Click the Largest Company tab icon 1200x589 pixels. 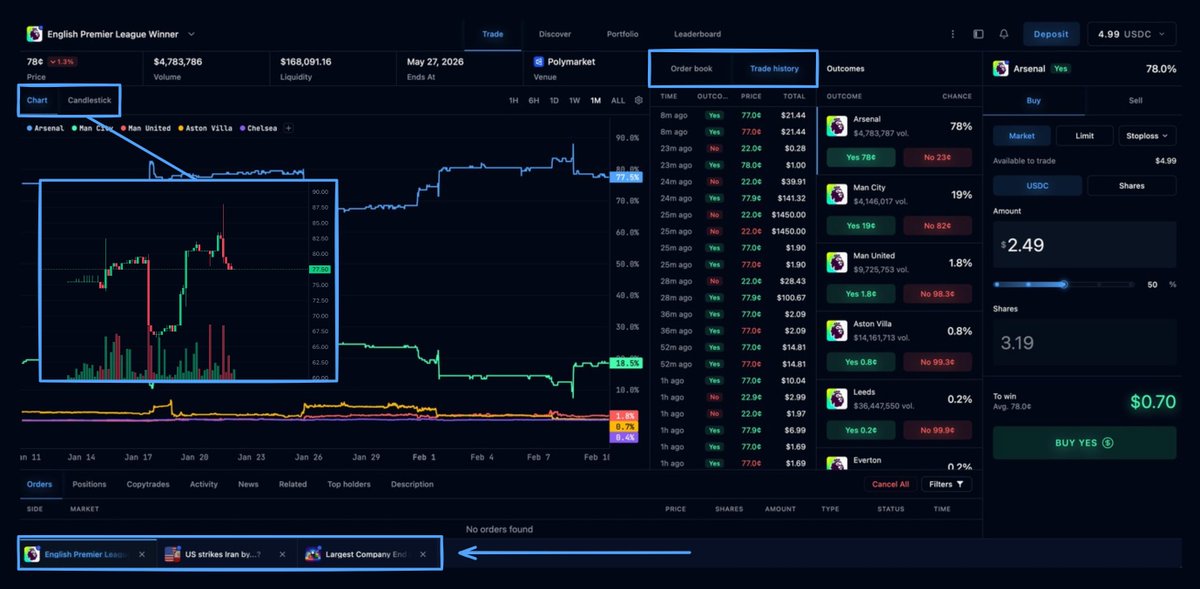tap(313, 554)
